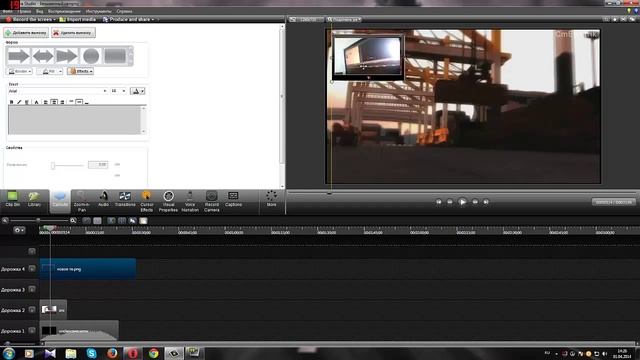Open the Edit menu
The image size is (640, 360).
point(24,11)
